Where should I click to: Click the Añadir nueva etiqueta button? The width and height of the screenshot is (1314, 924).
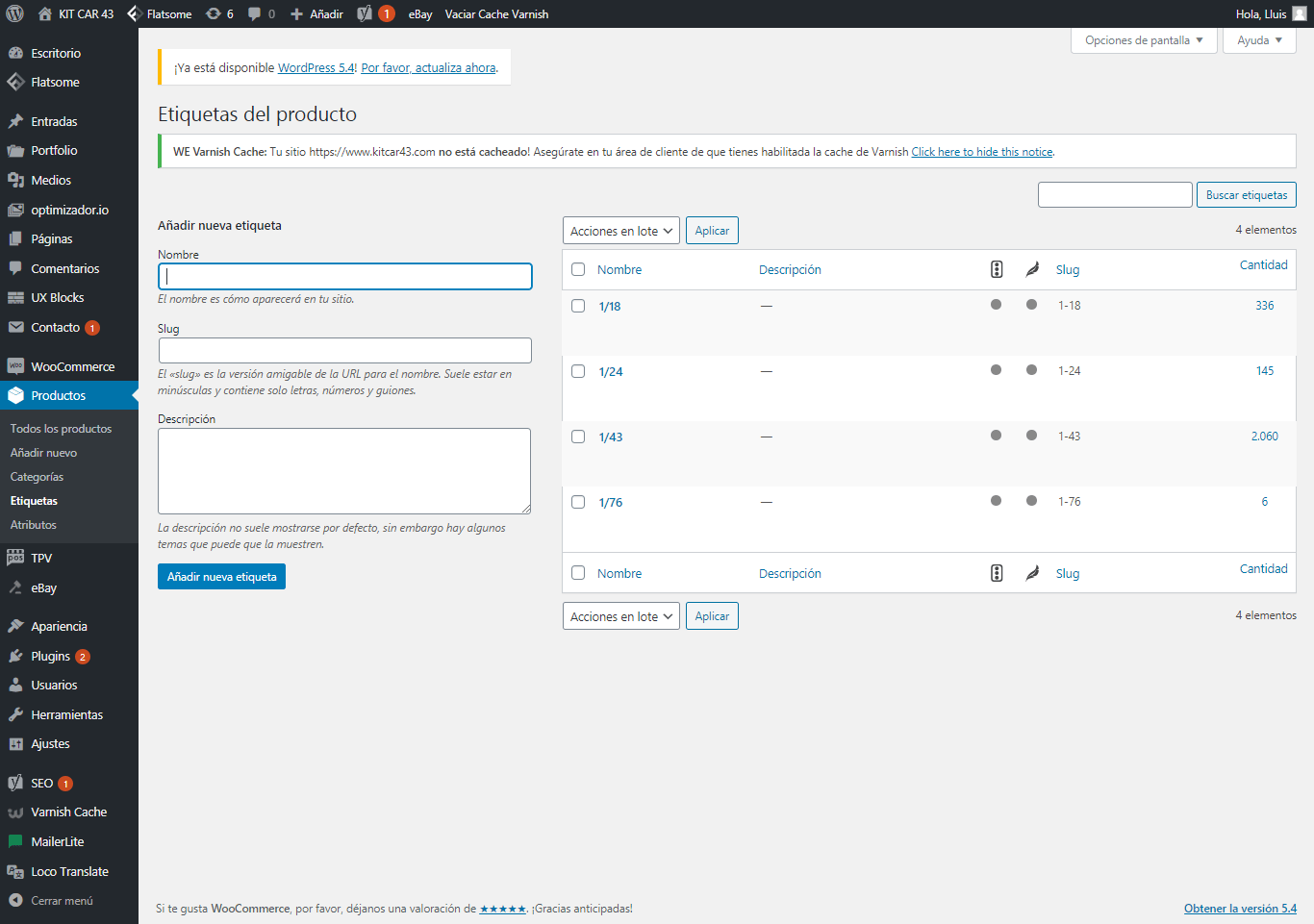(x=221, y=576)
